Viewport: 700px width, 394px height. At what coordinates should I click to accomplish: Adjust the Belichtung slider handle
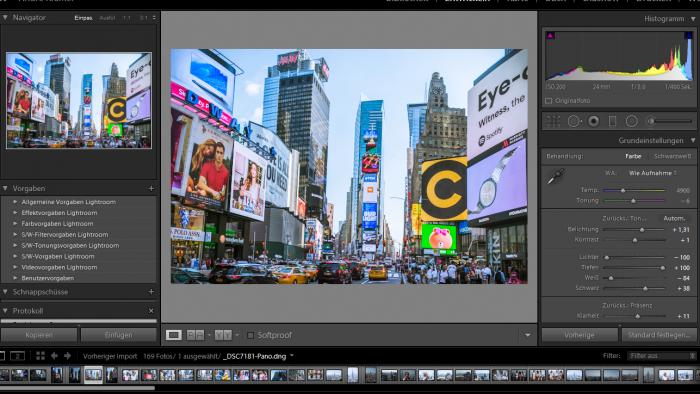click(642, 229)
